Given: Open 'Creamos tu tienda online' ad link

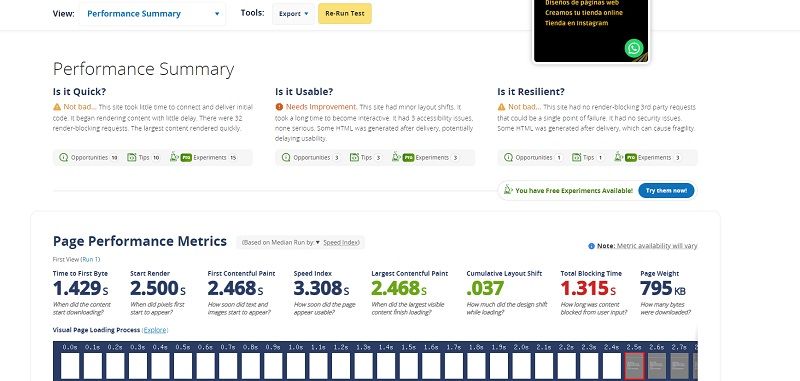Looking at the screenshot, I should (584, 13).
